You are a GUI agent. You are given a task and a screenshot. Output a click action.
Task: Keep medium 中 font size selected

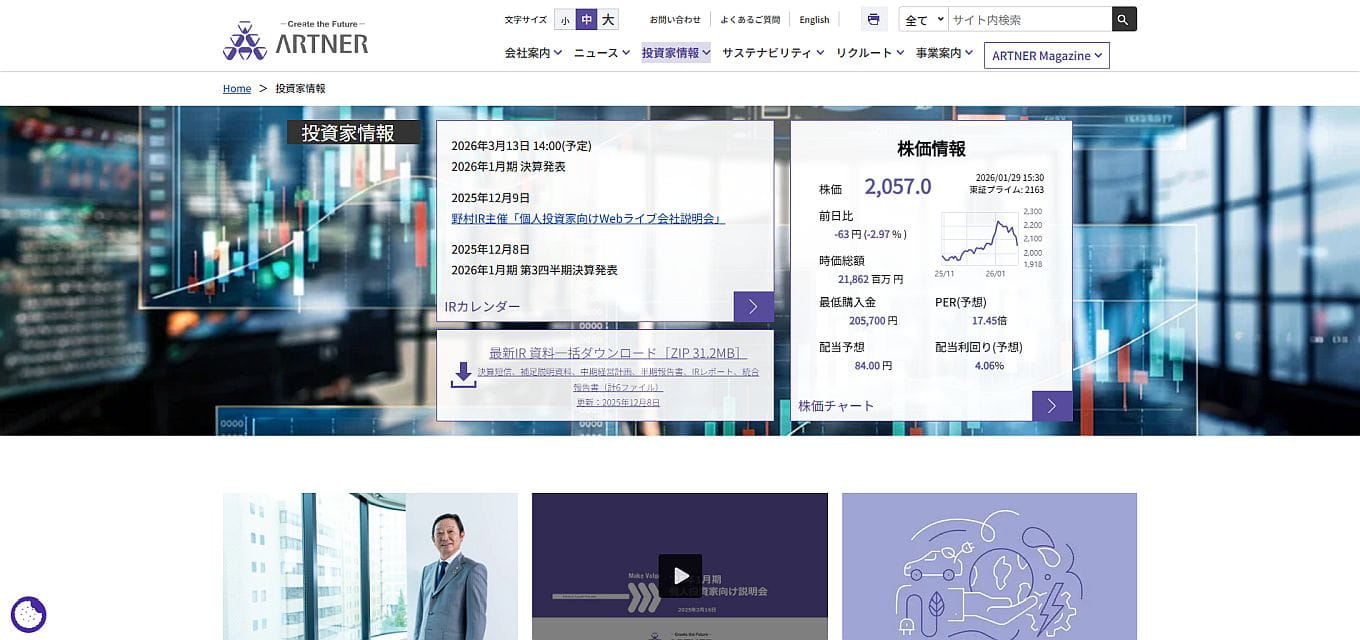(587, 19)
